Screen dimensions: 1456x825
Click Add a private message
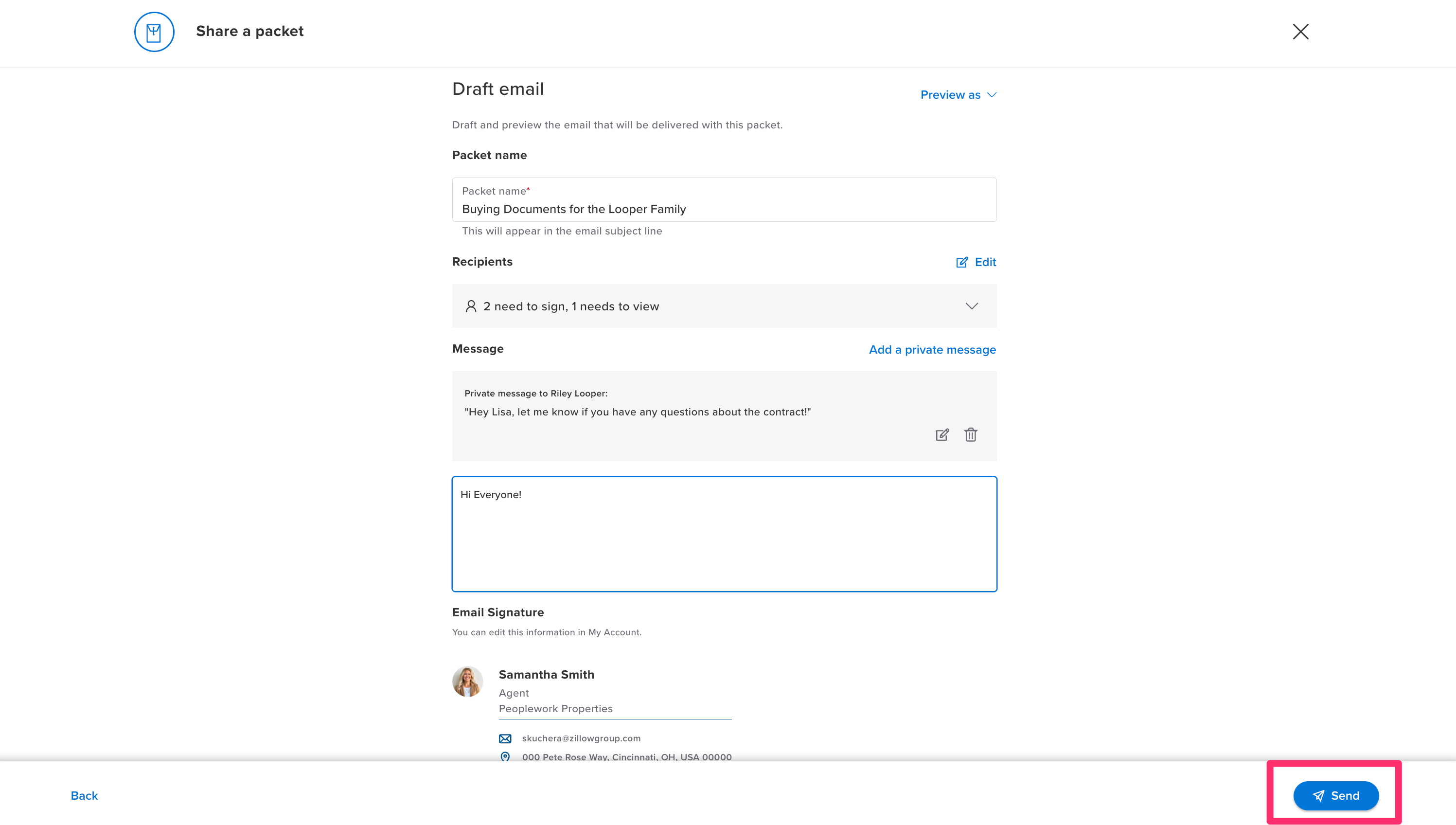click(932, 349)
